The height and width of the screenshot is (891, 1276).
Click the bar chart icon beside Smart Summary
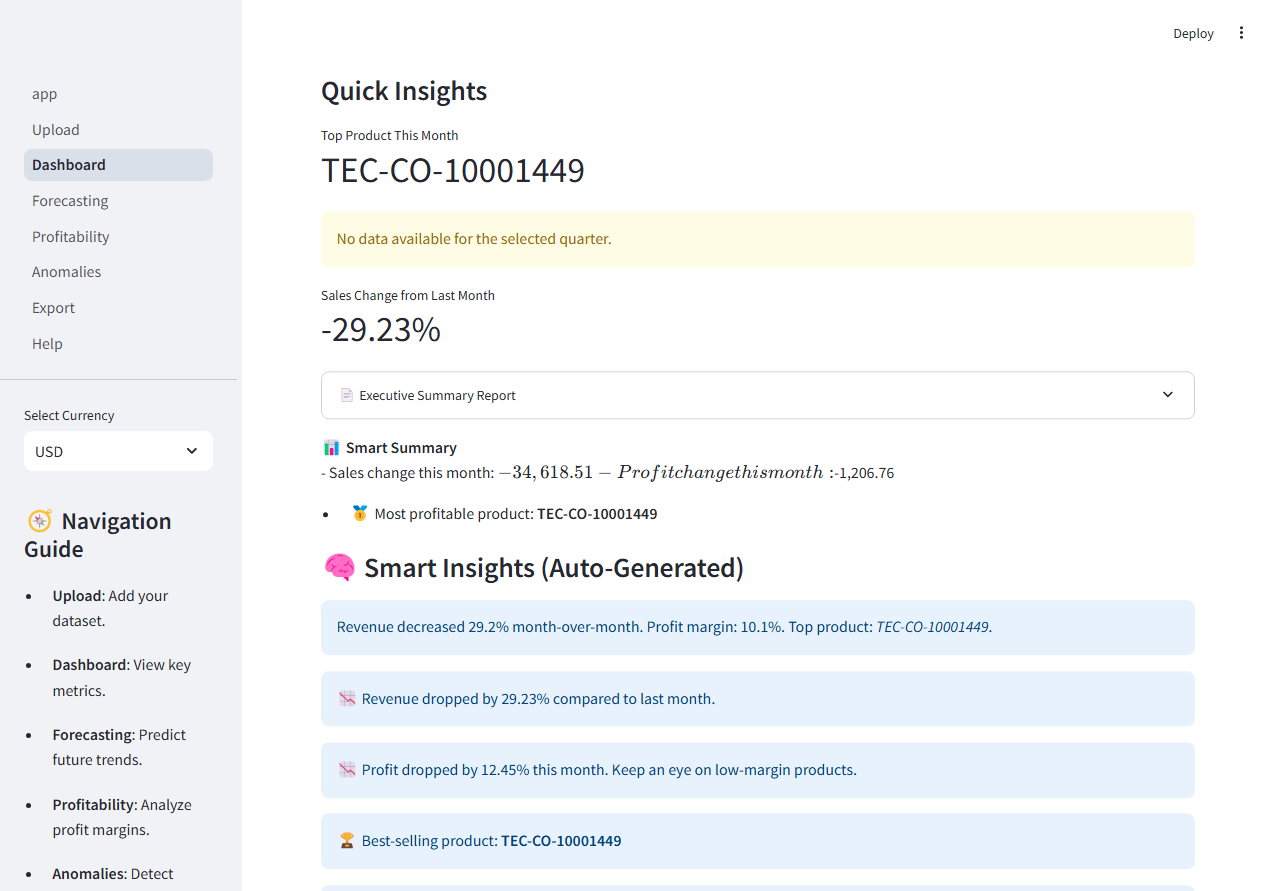click(333, 446)
